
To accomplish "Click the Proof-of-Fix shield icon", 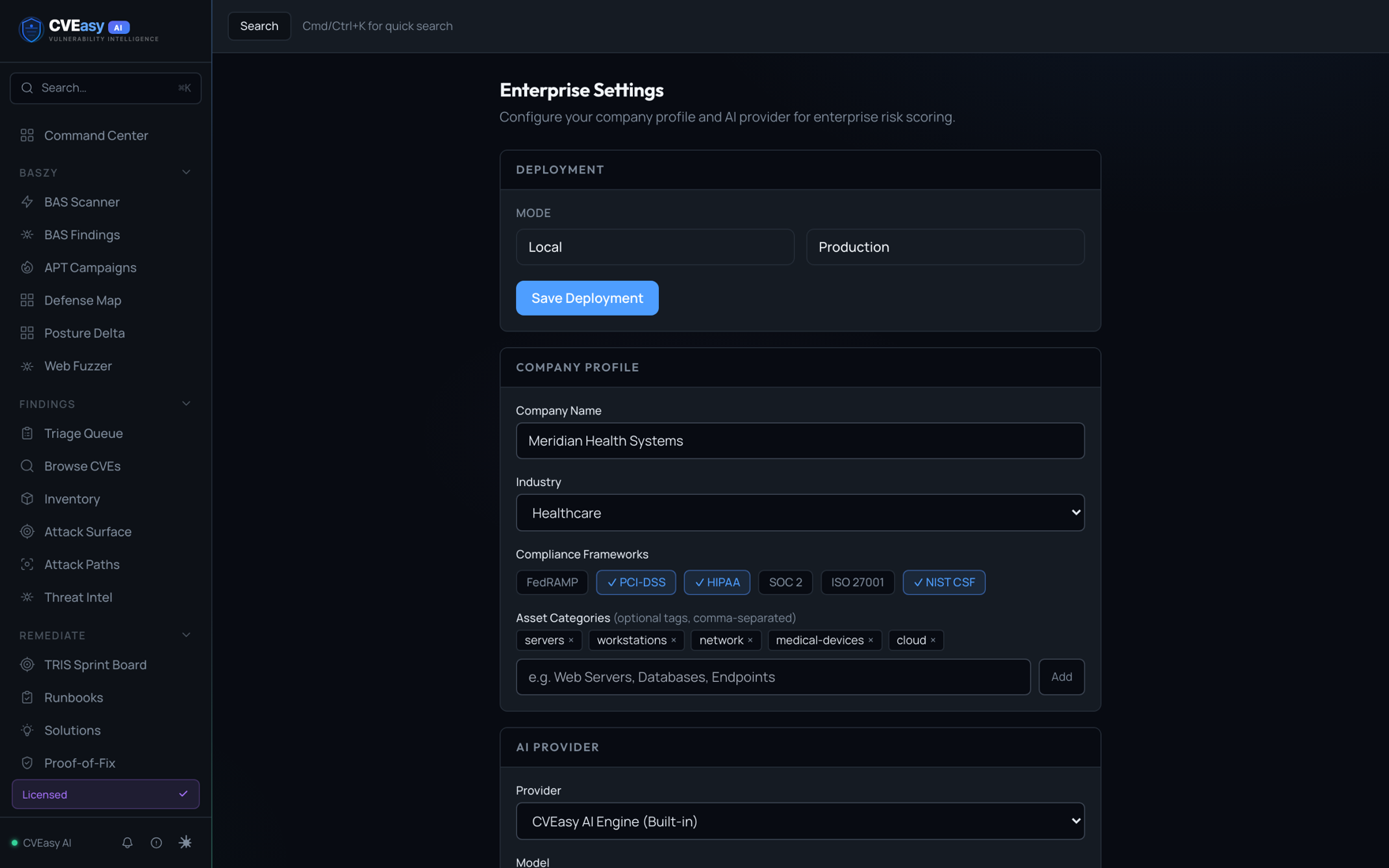I will pos(27,763).
